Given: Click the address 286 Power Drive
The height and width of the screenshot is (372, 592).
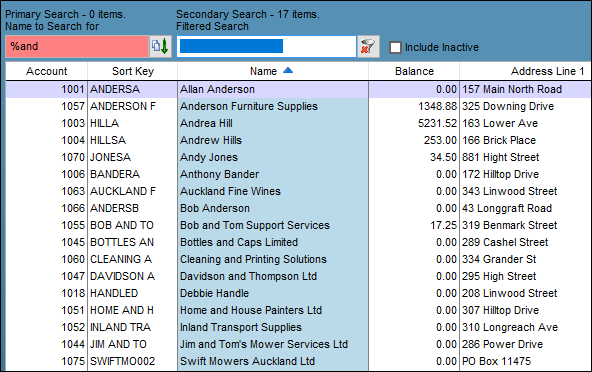Looking at the screenshot, I should tap(503, 344).
